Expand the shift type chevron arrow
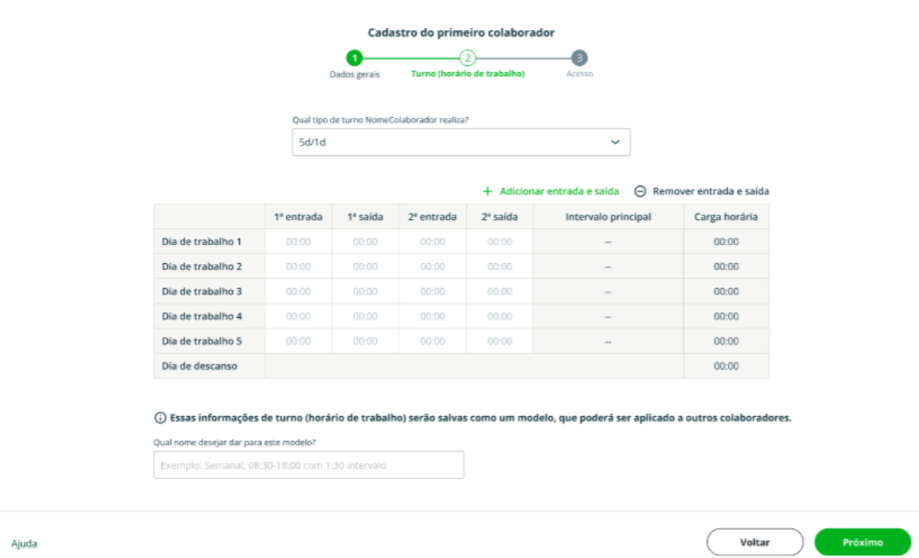The width and height of the screenshot is (919, 558). tap(615, 142)
